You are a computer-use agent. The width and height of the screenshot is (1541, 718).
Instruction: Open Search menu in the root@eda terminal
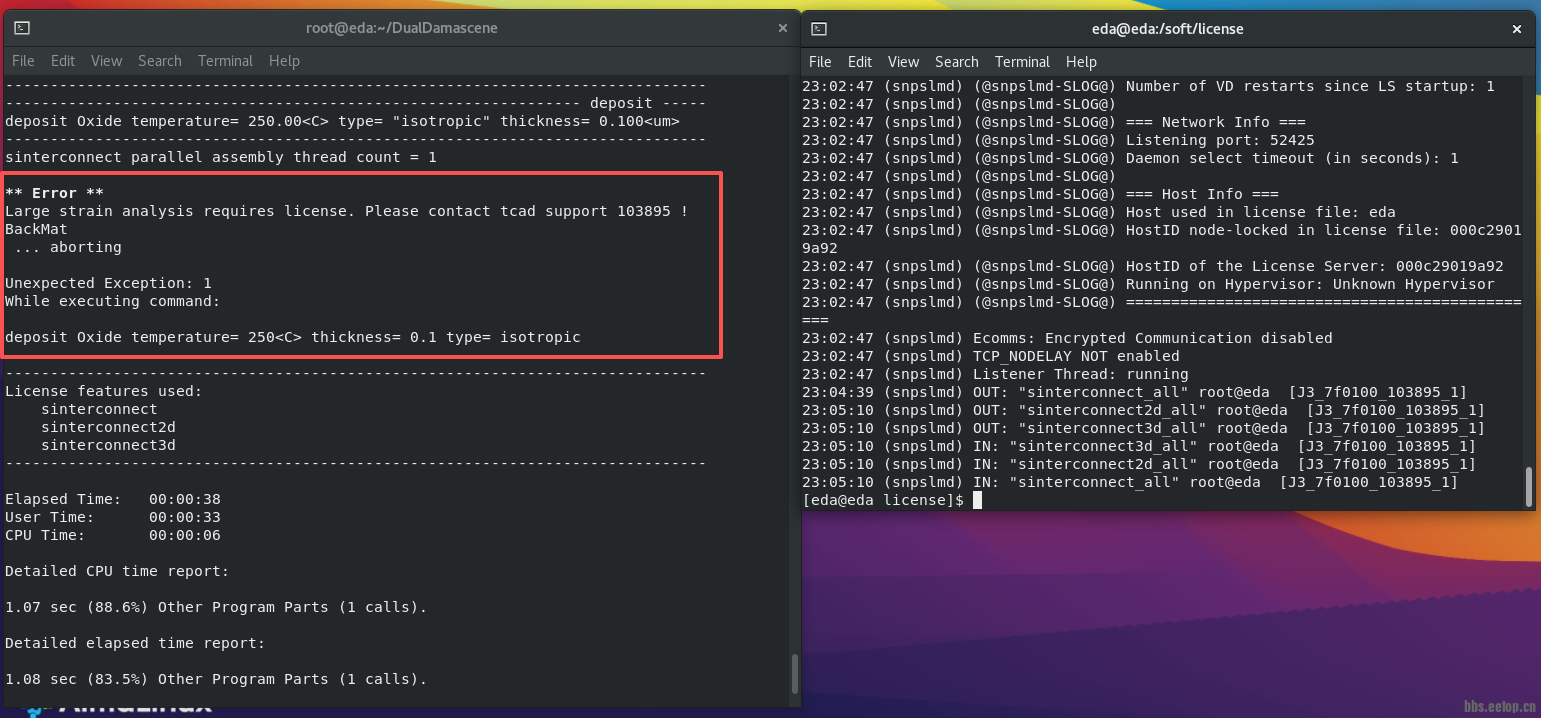(x=160, y=61)
